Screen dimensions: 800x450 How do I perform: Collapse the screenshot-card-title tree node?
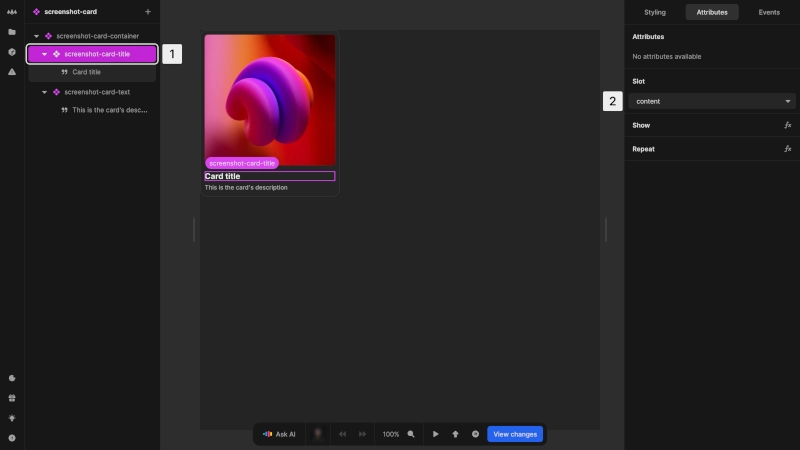point(44,54)
